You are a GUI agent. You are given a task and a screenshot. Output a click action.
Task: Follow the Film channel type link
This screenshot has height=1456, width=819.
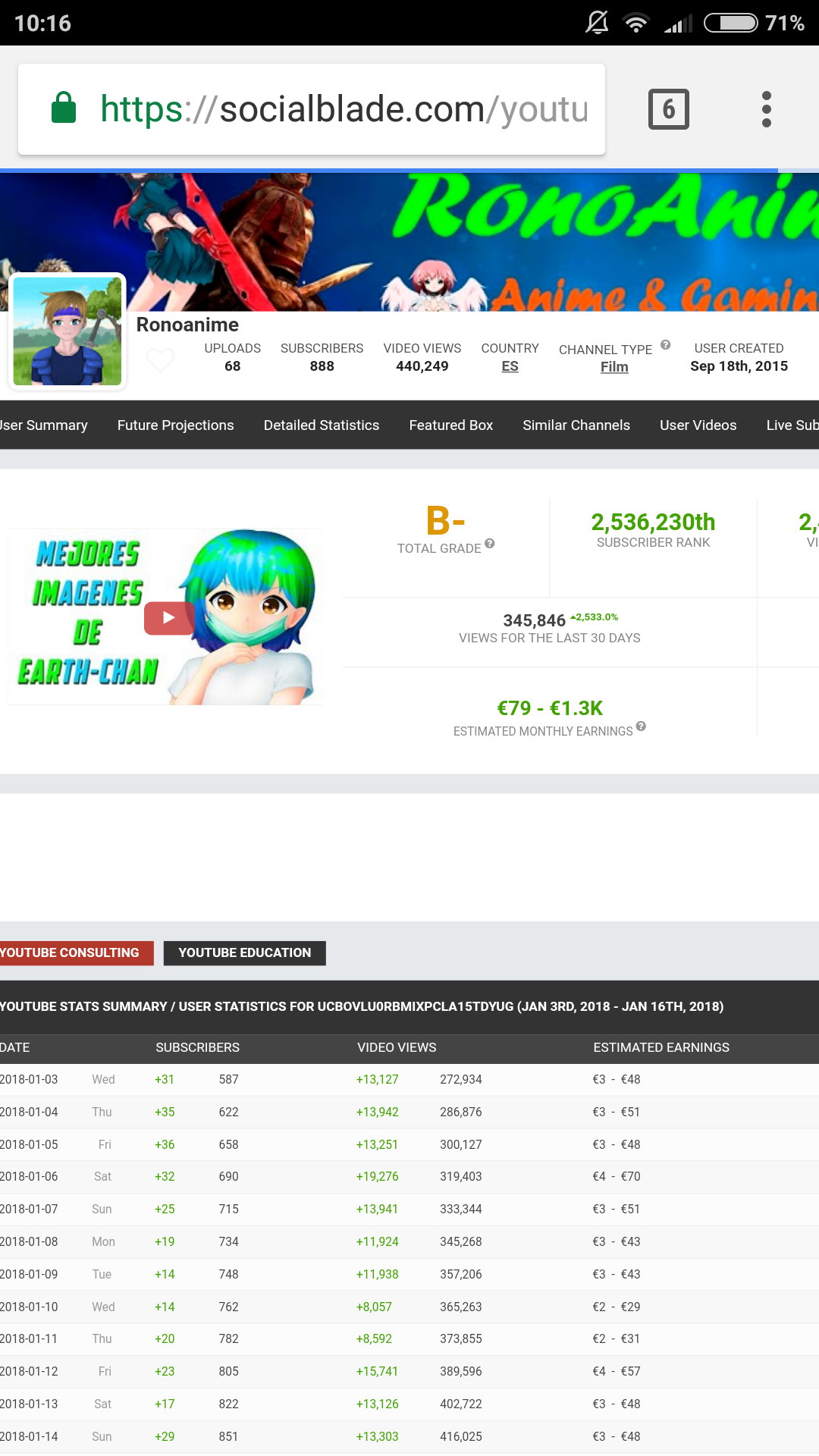(614, 367)
